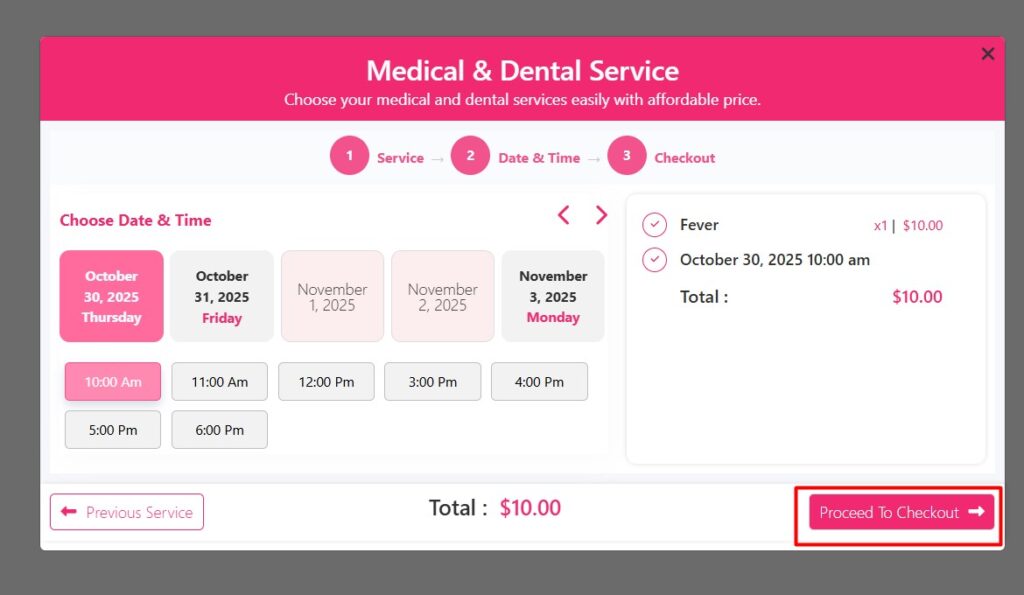Click the Checkout step 3 circle icon
The width and height of the screenshot is (1024, 595).
tap(627, 156)
